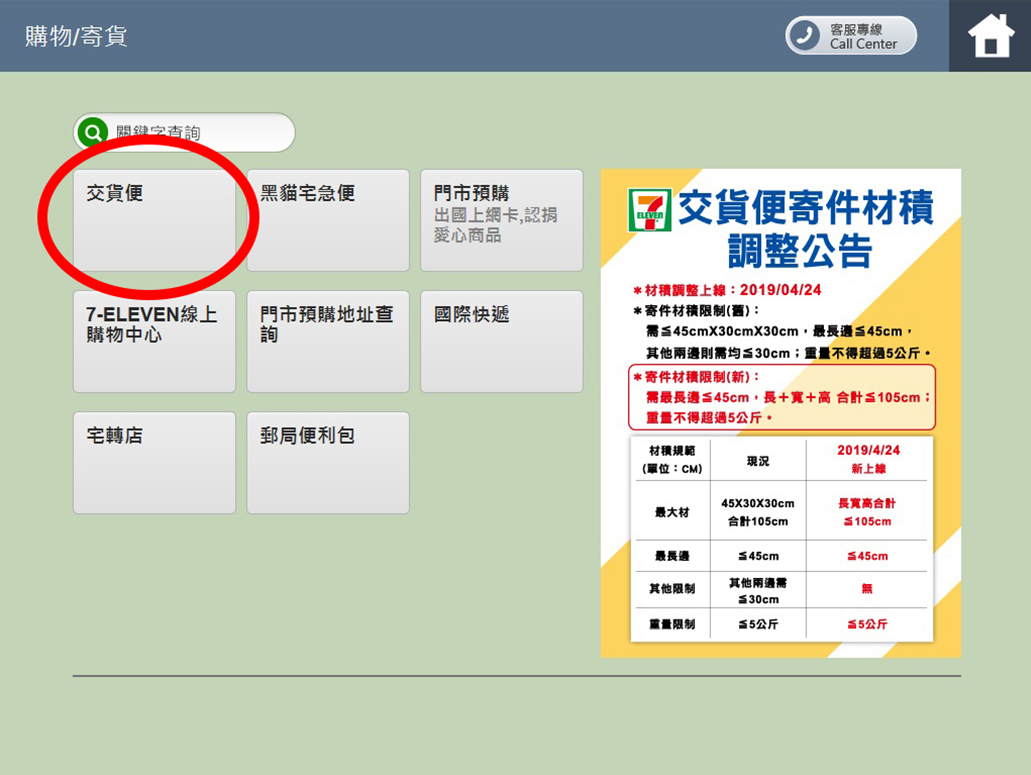Open the 客服專線 Call Center button
Screen dimensions: 1031x775
851,35
